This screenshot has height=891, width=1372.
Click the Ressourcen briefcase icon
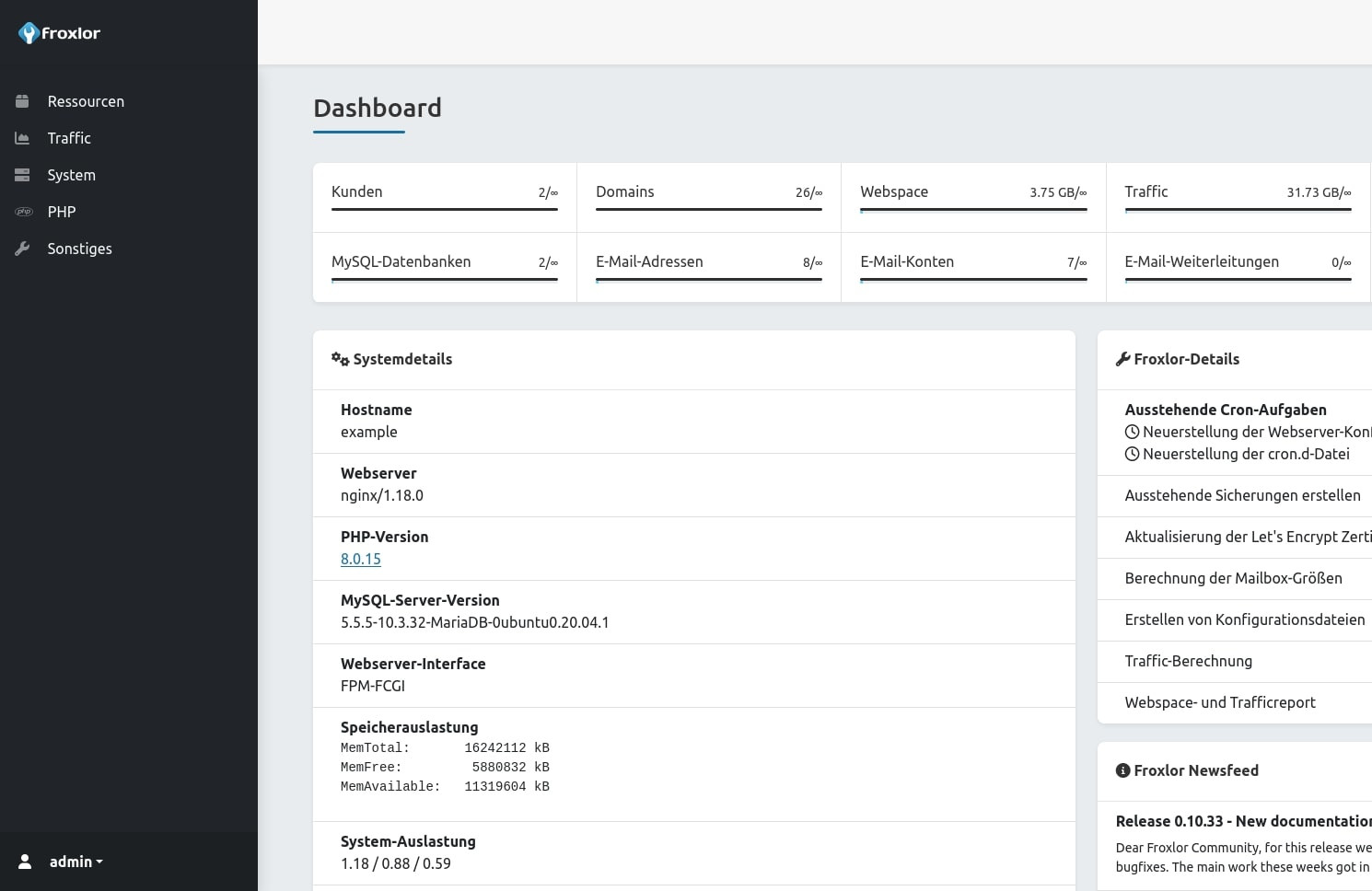(x=22, y=101)
